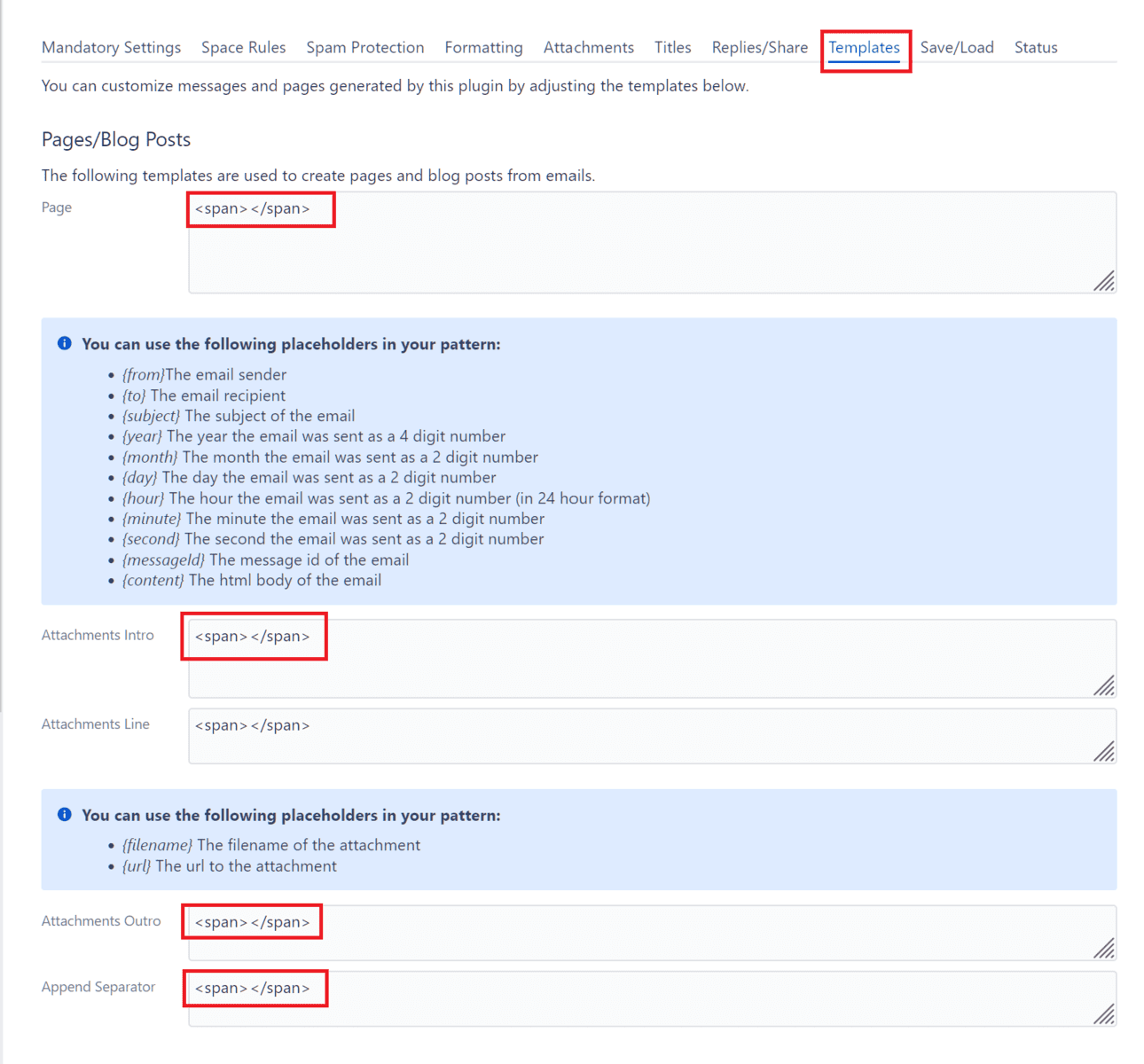Click info icon above the {filename} placeholder list

click(65, 814)
